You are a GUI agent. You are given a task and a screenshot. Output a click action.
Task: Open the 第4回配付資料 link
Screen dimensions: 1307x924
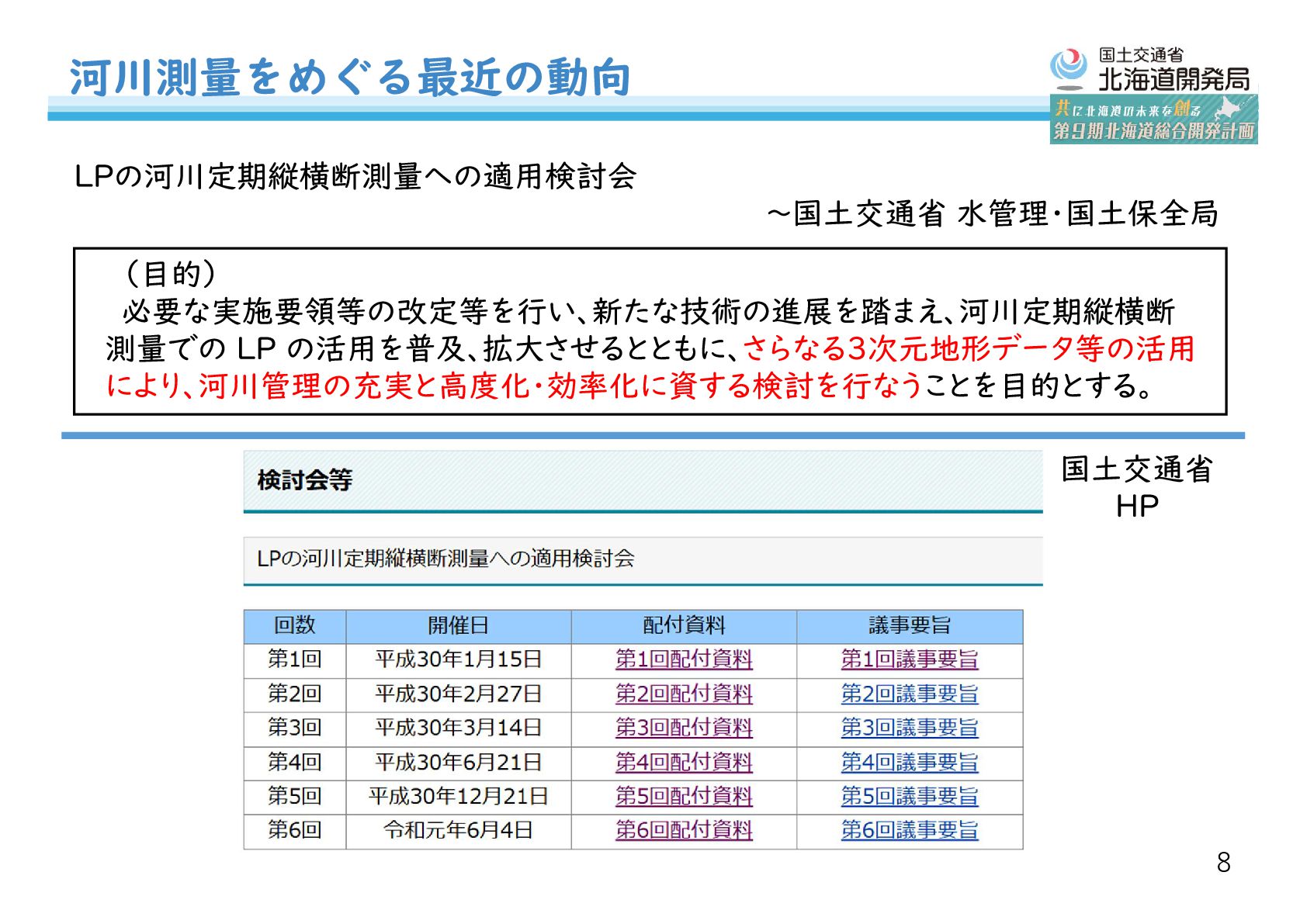(x=684, y=762)
